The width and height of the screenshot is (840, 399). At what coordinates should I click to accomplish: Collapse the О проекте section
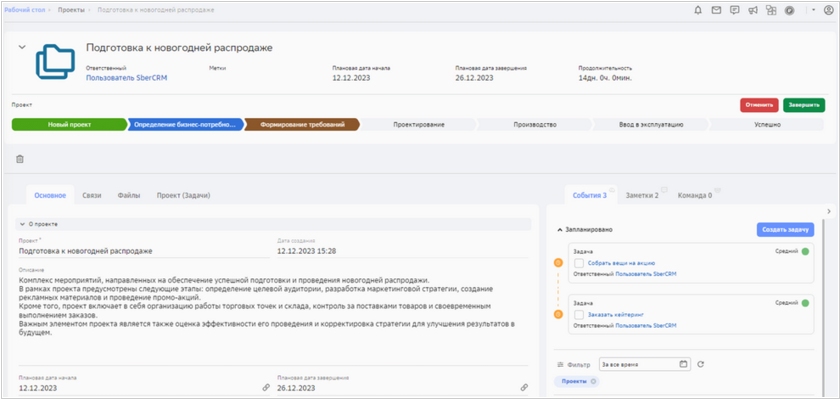click(x=22, y=224)
